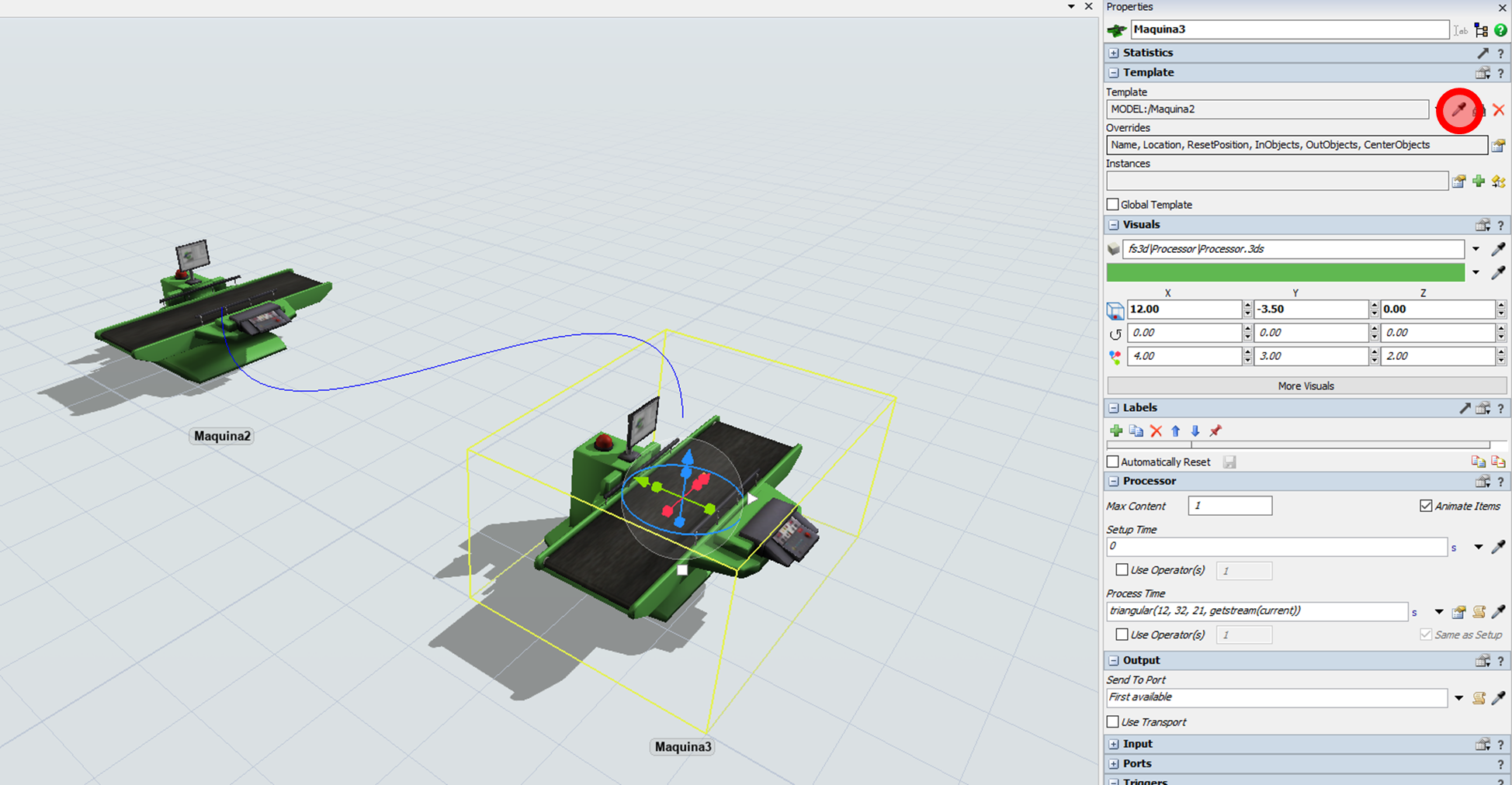Open the Send To Port dropdown arrow

(1458, 698)
